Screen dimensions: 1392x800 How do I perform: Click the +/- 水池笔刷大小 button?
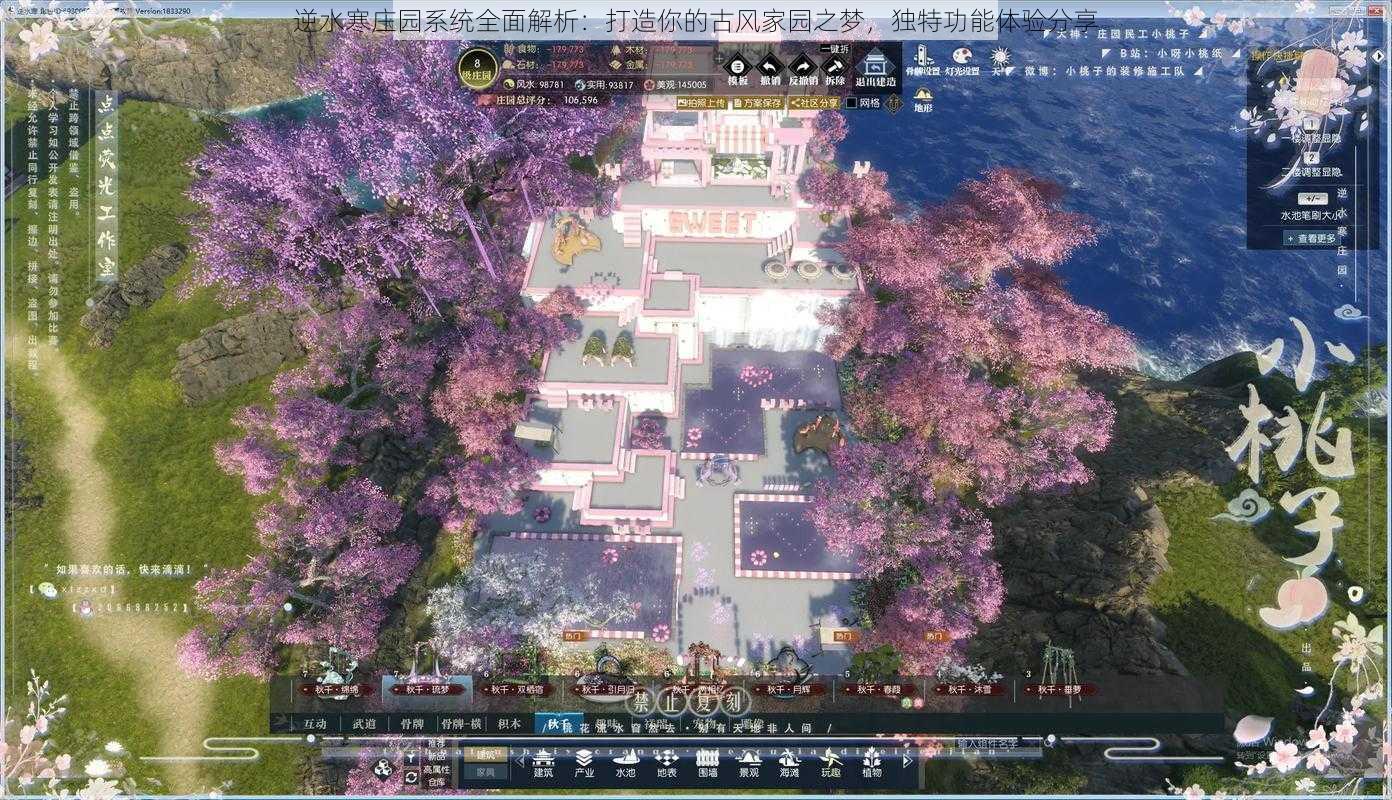pos(1311,198)
